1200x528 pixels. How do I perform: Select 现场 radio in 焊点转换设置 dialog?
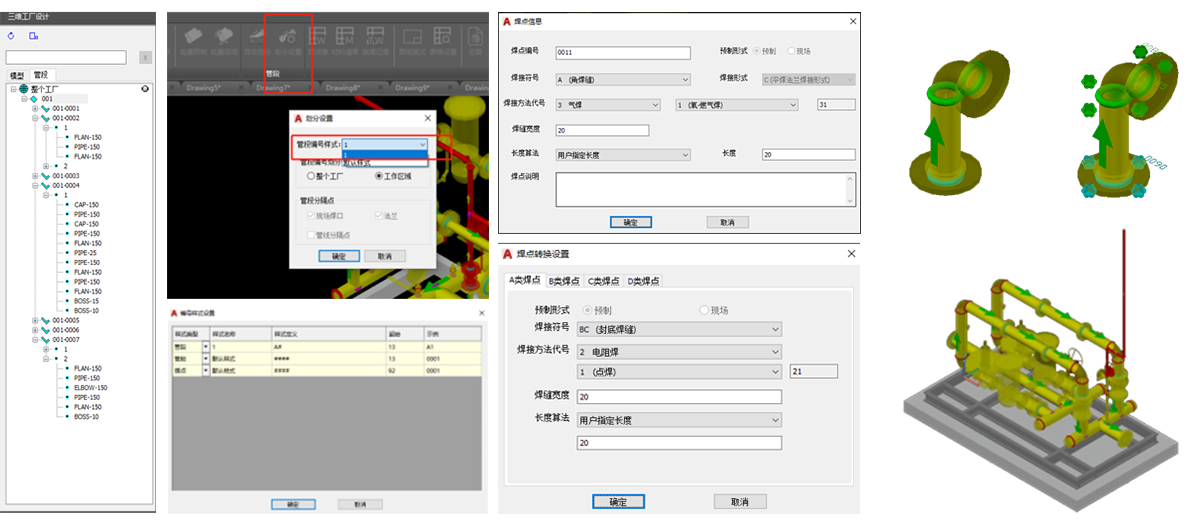tap(704, 310)
